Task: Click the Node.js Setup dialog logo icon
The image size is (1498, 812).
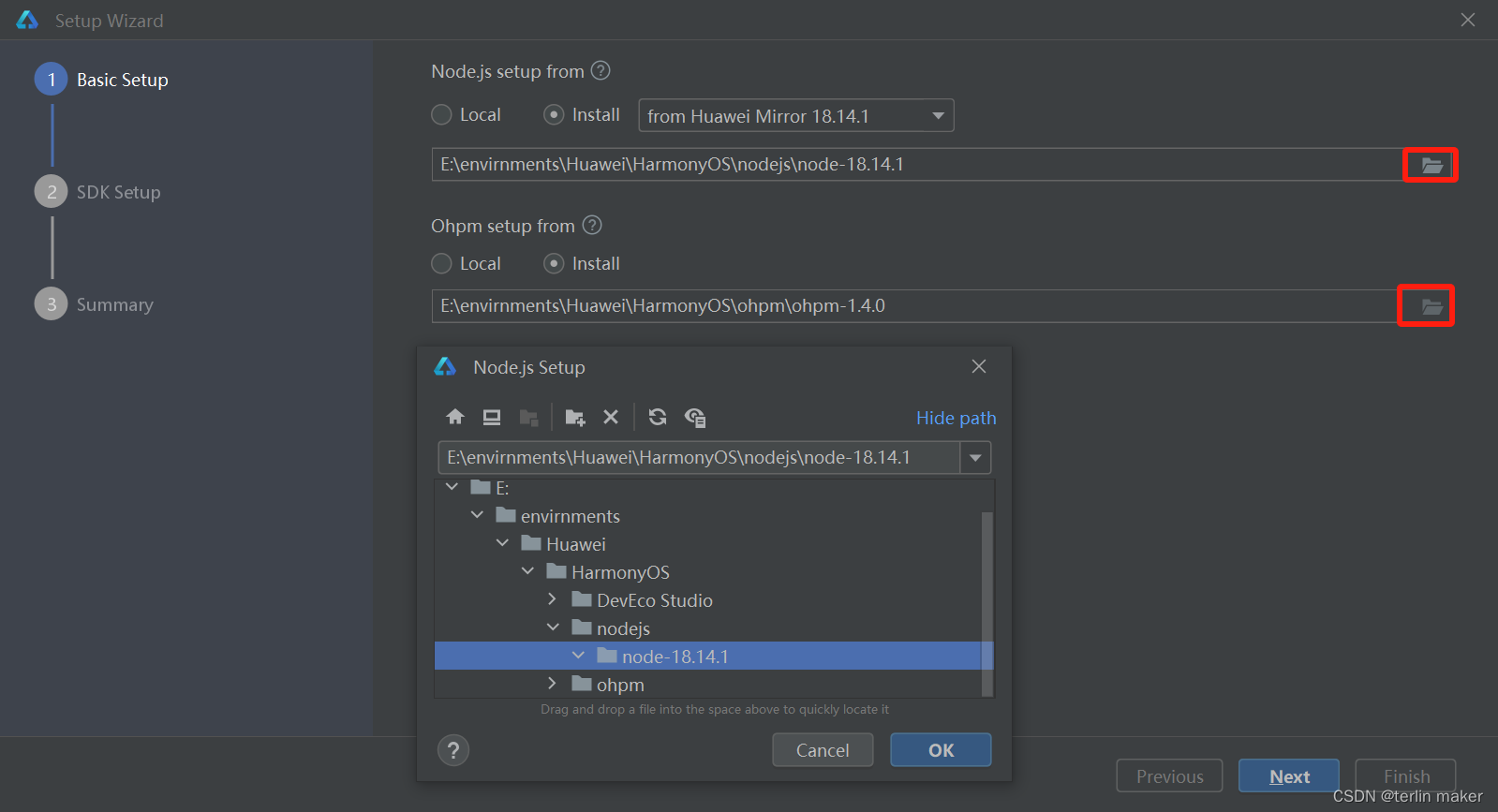Action: coord(445,366)
